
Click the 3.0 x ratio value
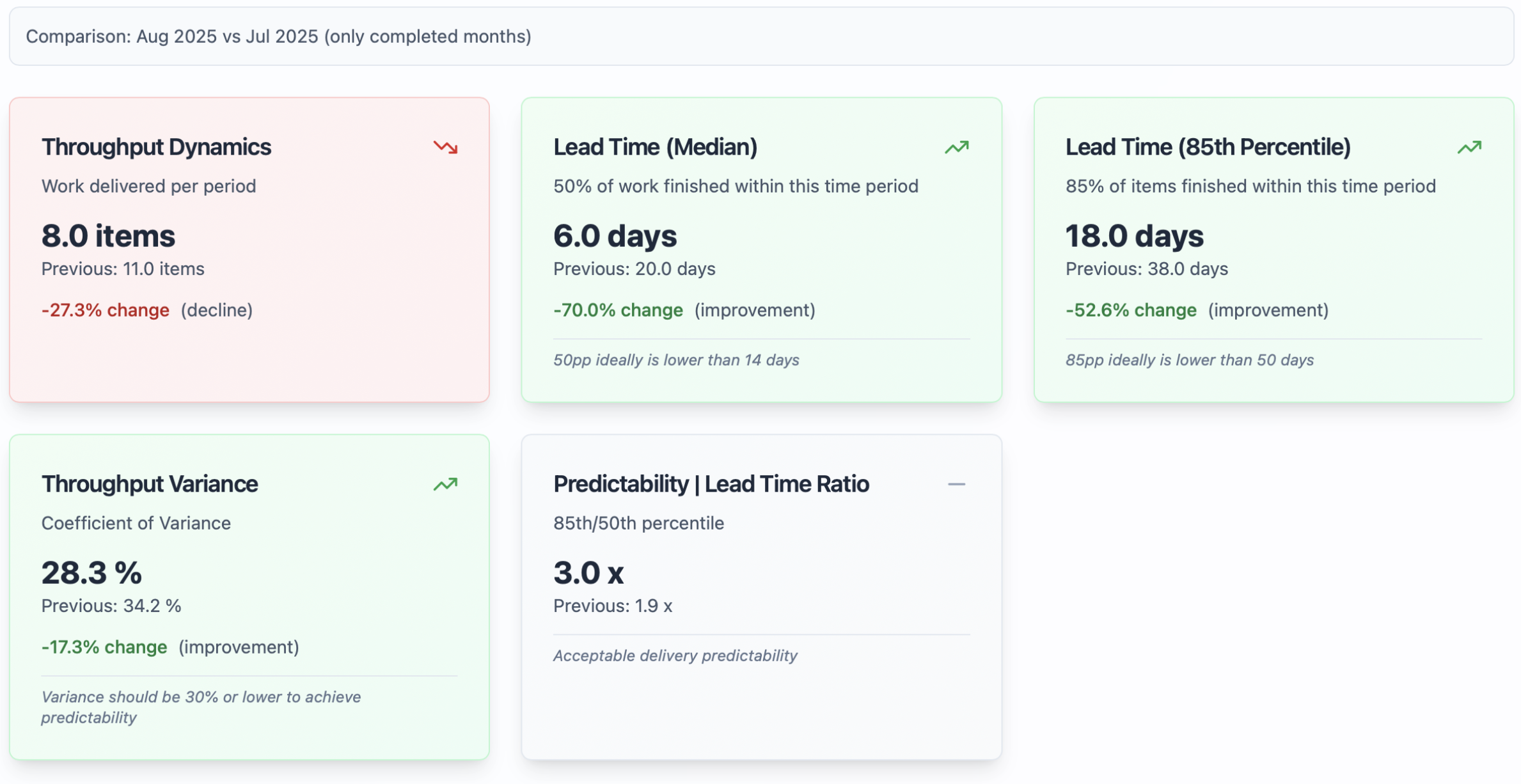tap(588, 573)
